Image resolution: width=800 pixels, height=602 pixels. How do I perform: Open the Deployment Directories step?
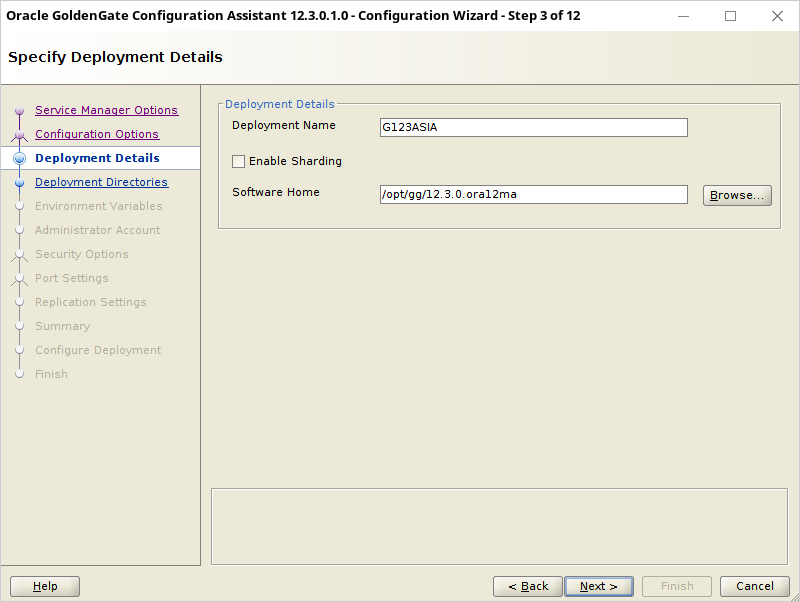click(x=102, y=182)
